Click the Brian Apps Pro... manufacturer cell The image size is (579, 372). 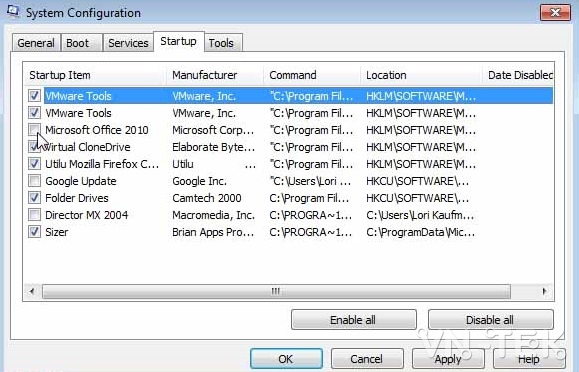pos(213,232)
